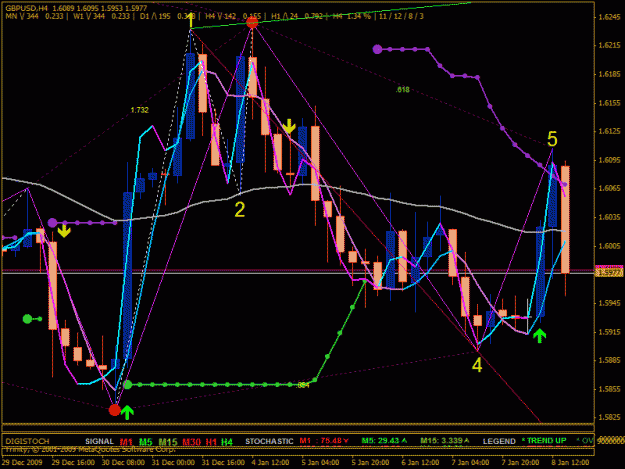The height and width of the screenshot is (469, 625).
Task: Click the yellow down arrow near 29 Dec candles
Action: 64,231
